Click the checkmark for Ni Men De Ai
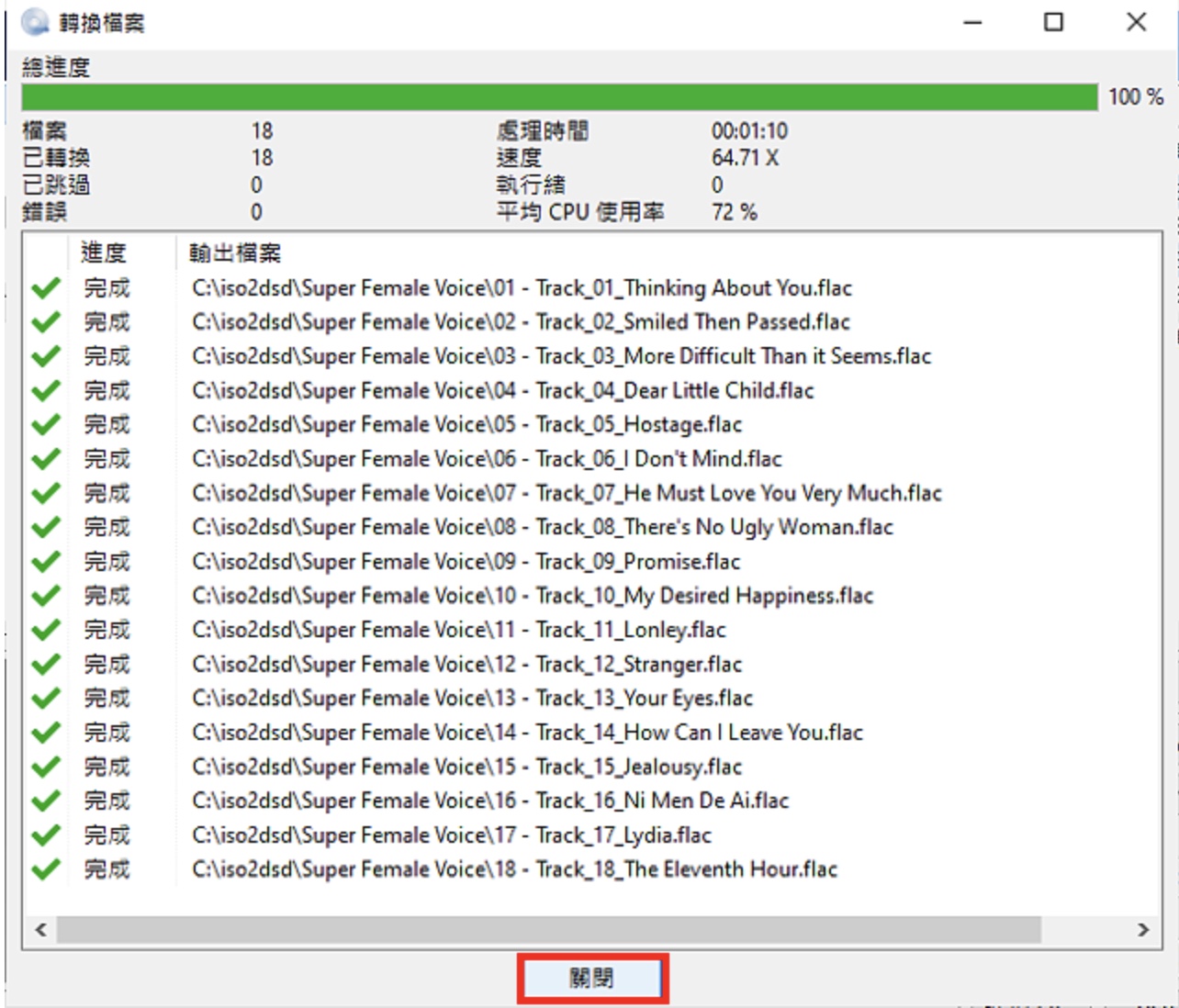Screen dimensions: 1179x1008 click(46, 801)
